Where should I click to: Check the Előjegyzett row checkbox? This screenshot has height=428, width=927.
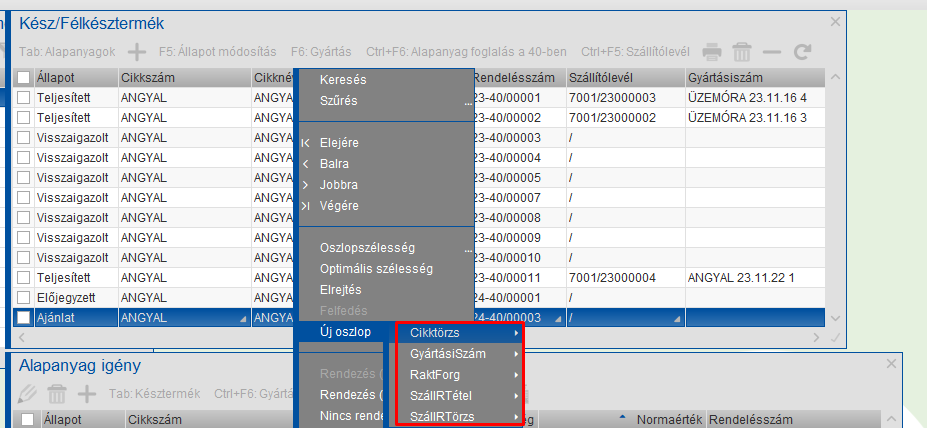tap(23, 297)
